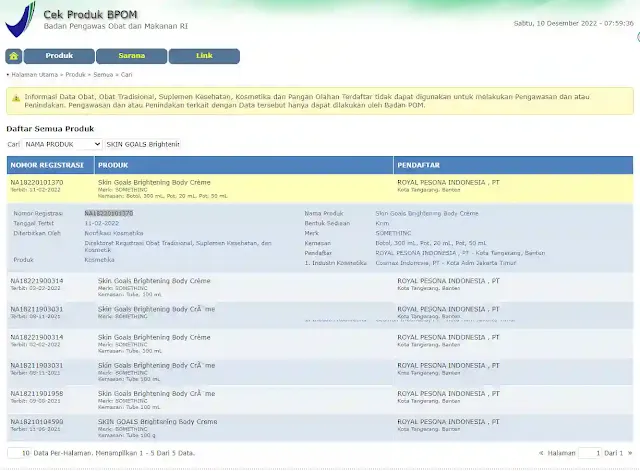
Task: Click the green home icon button
Action: tap(13, 56)
